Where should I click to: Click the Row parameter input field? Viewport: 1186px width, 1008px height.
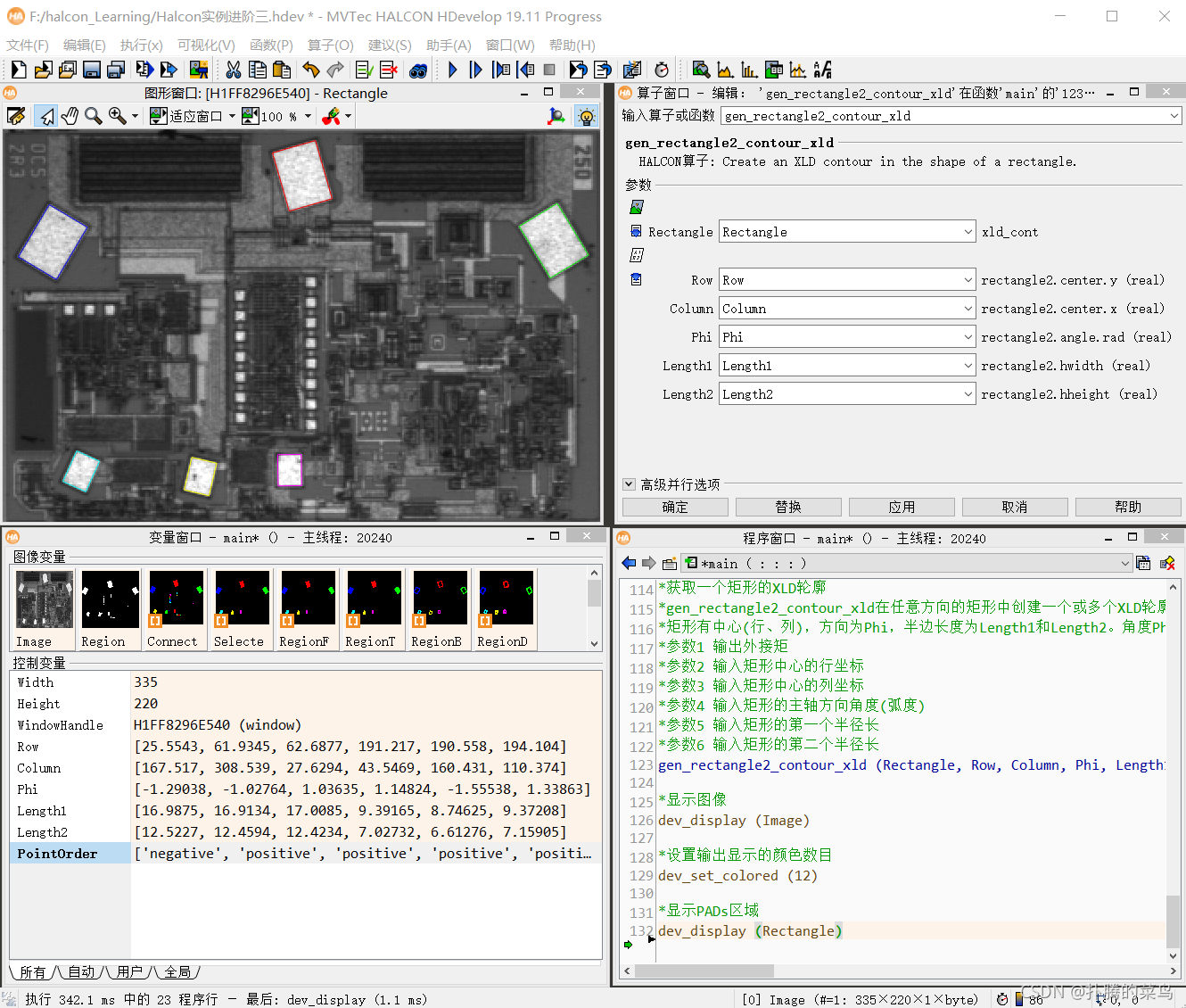[840, 280]
